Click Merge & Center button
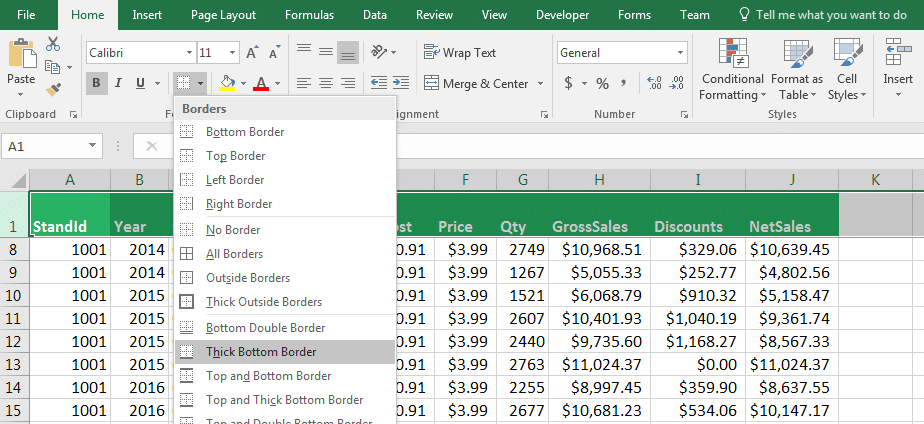 click(x=476, y=84)
